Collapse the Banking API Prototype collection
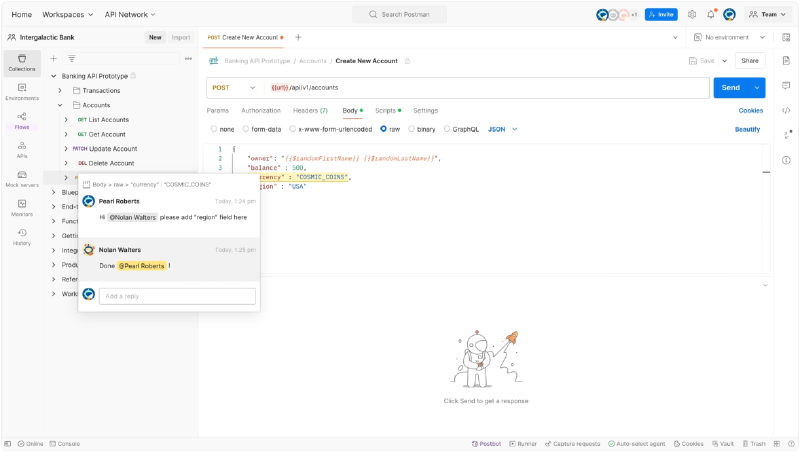The width and height of the screenshot is (800, 452). click(x=54, y=76)
